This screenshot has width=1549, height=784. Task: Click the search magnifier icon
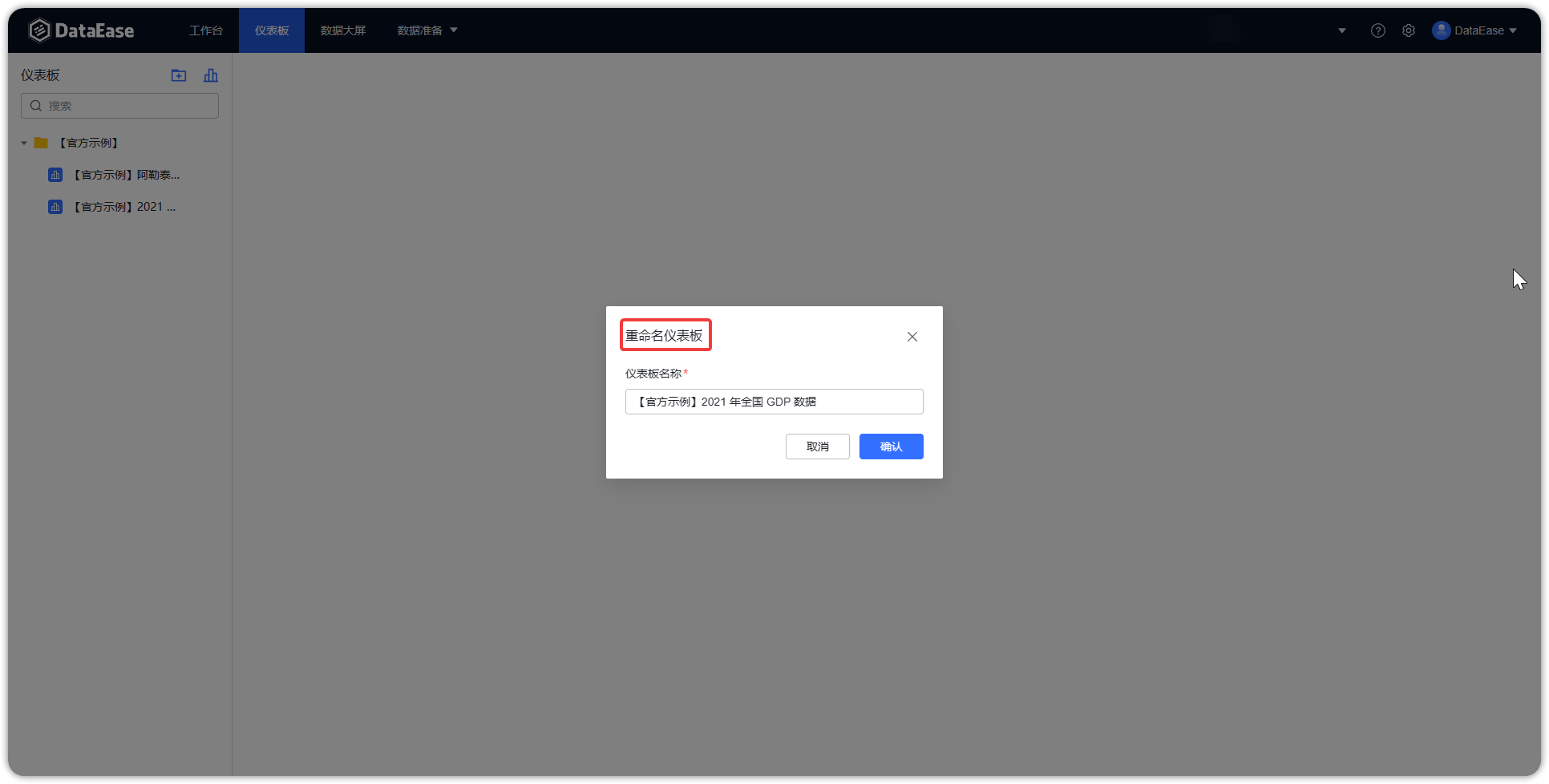tap(36, 106)
